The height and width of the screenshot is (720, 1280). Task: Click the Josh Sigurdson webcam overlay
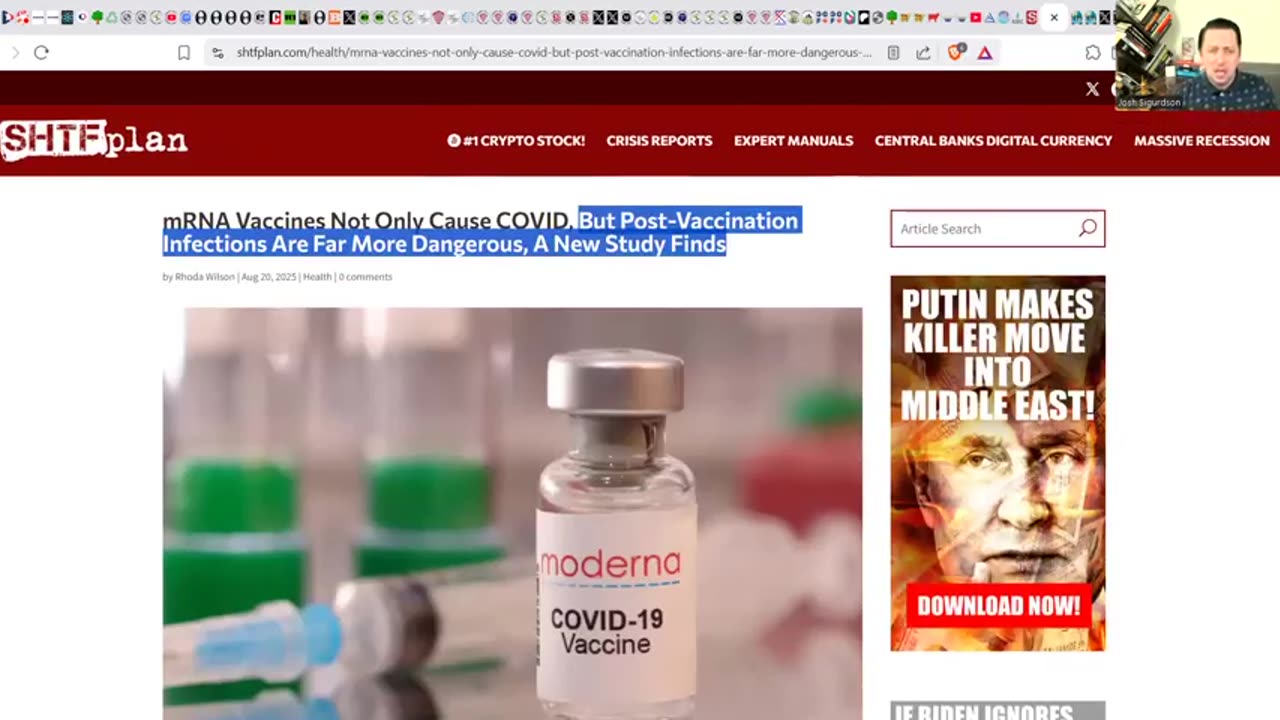[x=1196, y=55]
